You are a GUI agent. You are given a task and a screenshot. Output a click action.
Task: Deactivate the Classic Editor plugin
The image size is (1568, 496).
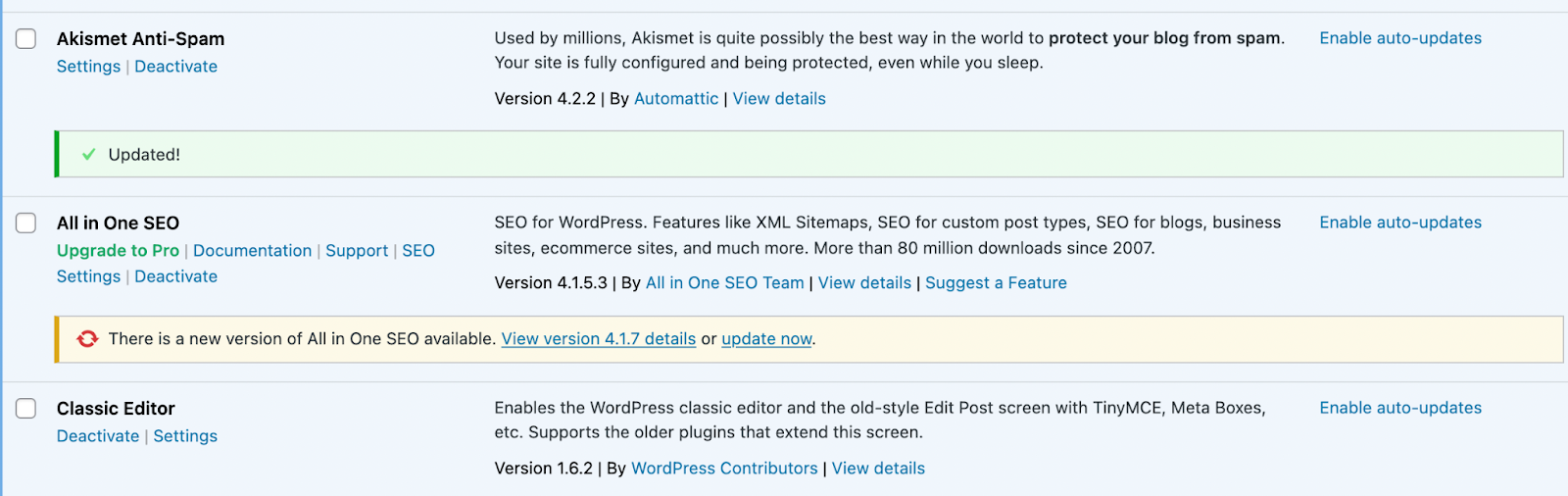[x=98, y=436]
